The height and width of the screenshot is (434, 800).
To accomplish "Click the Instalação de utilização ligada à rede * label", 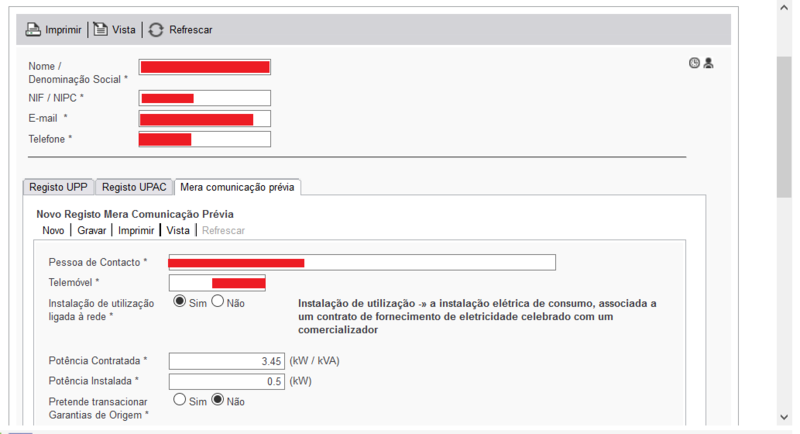I will click(101, 310).
